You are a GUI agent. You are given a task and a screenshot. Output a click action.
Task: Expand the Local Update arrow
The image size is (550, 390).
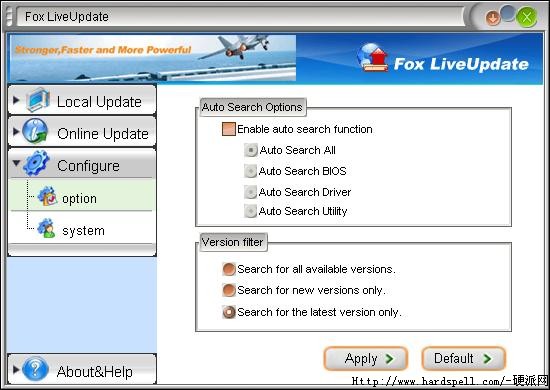pyautogui.click(x=16, y=100)
